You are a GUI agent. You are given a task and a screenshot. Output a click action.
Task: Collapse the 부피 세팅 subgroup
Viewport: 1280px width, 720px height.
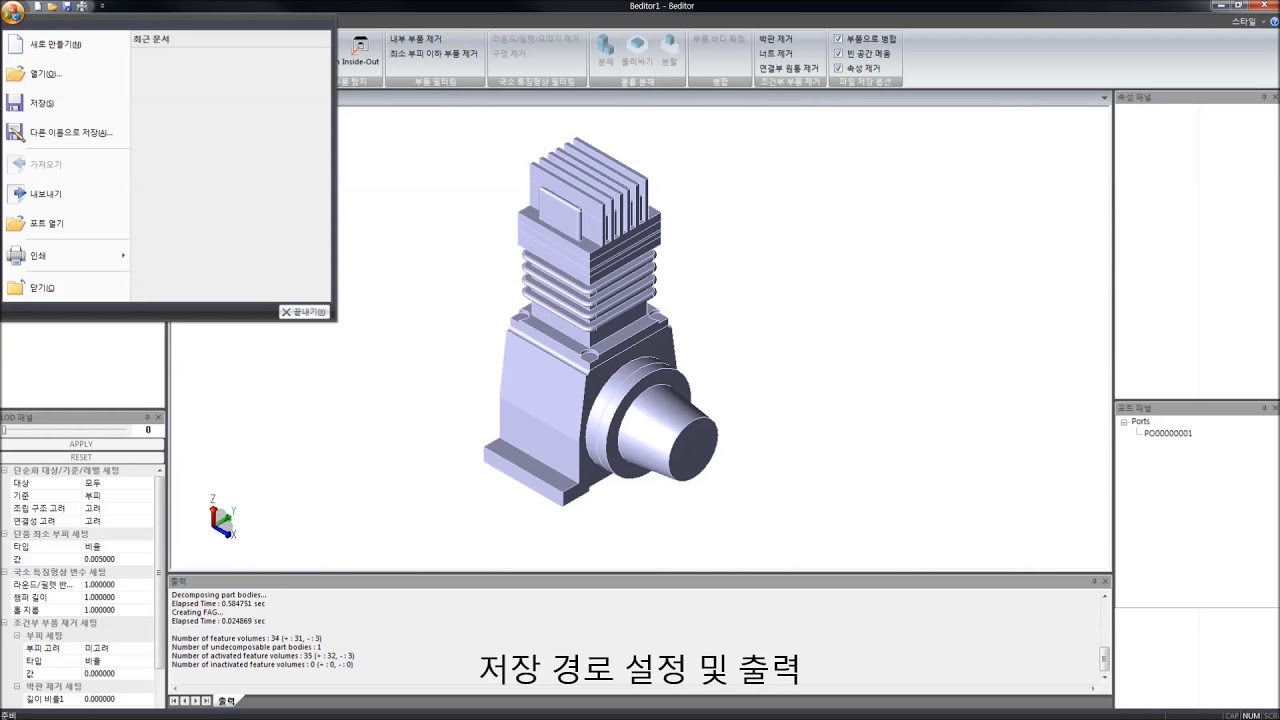[x=17, y=636]
